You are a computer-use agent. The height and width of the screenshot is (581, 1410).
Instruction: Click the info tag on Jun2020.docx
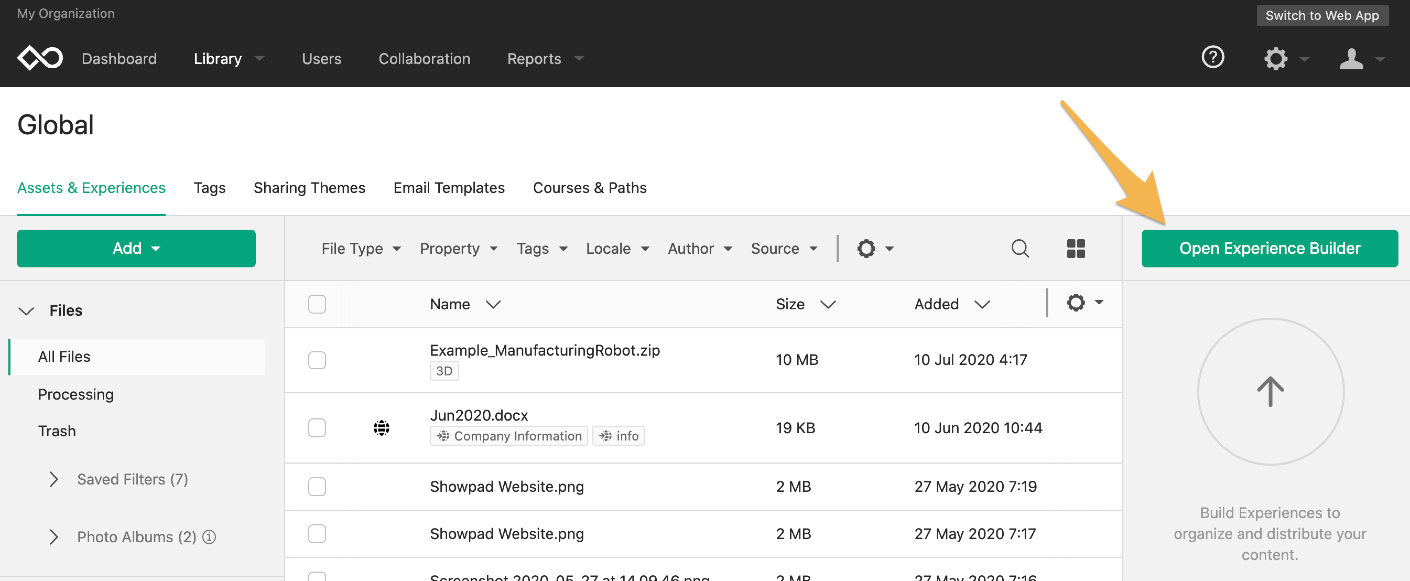619,436
